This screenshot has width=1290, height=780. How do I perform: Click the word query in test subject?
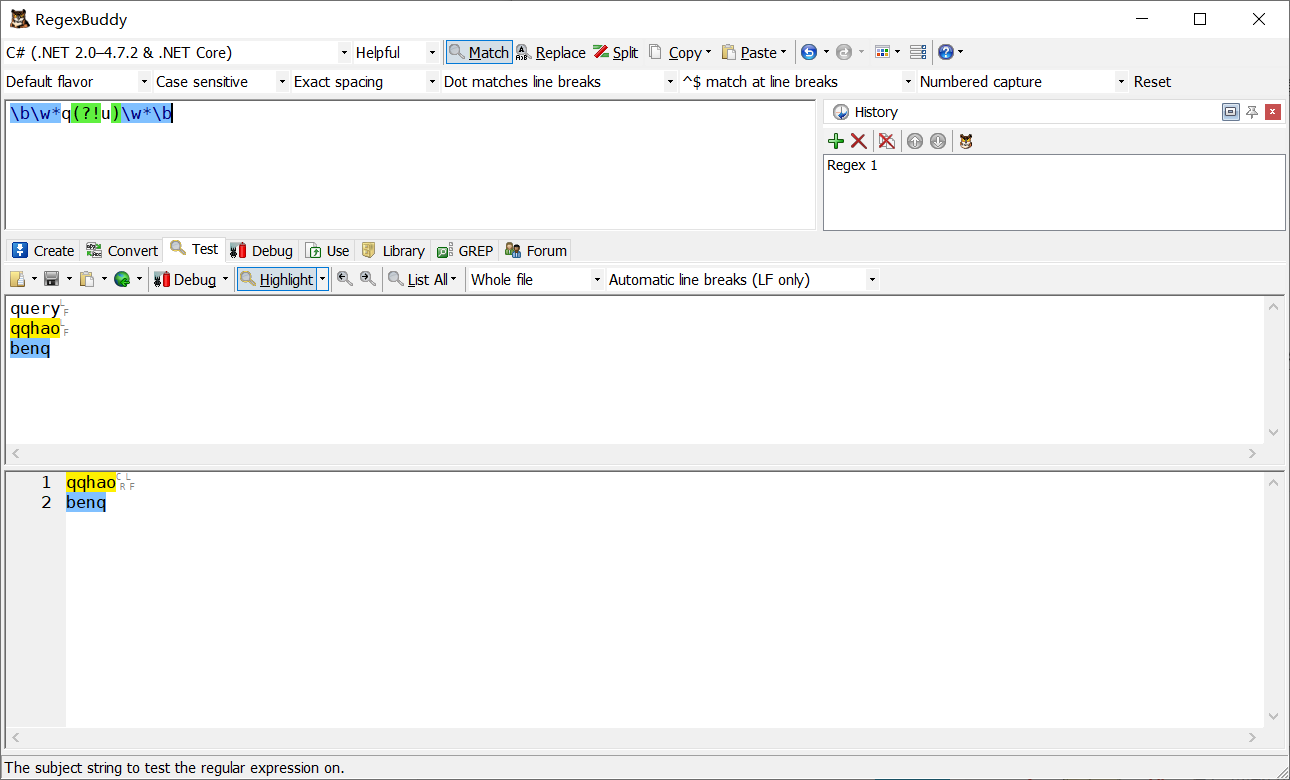tap(35, 309)
